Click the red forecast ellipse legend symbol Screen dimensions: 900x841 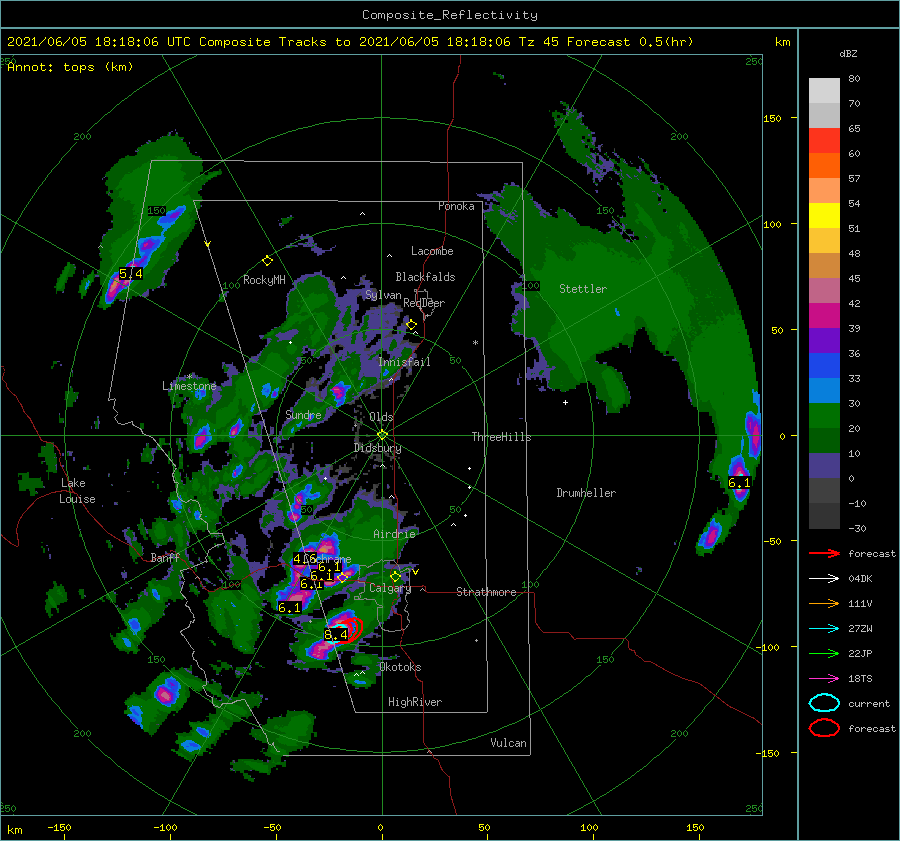click(x=824, y=728)
